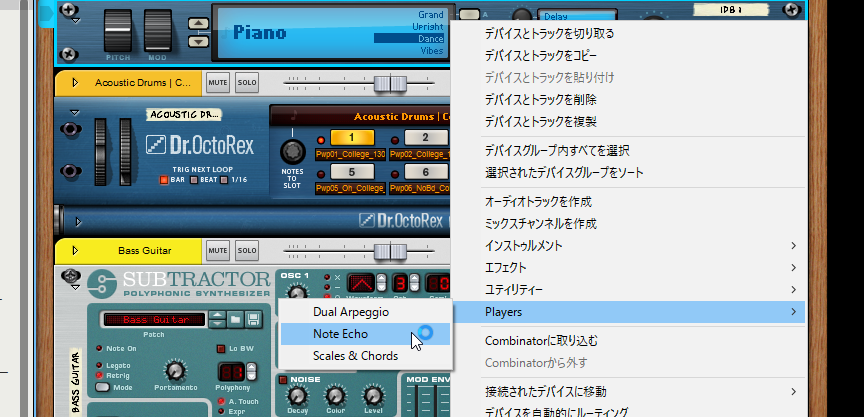Click the Dr.OctoRex logo on the main panel
This screenshot has height=417, width=864.
199,145
